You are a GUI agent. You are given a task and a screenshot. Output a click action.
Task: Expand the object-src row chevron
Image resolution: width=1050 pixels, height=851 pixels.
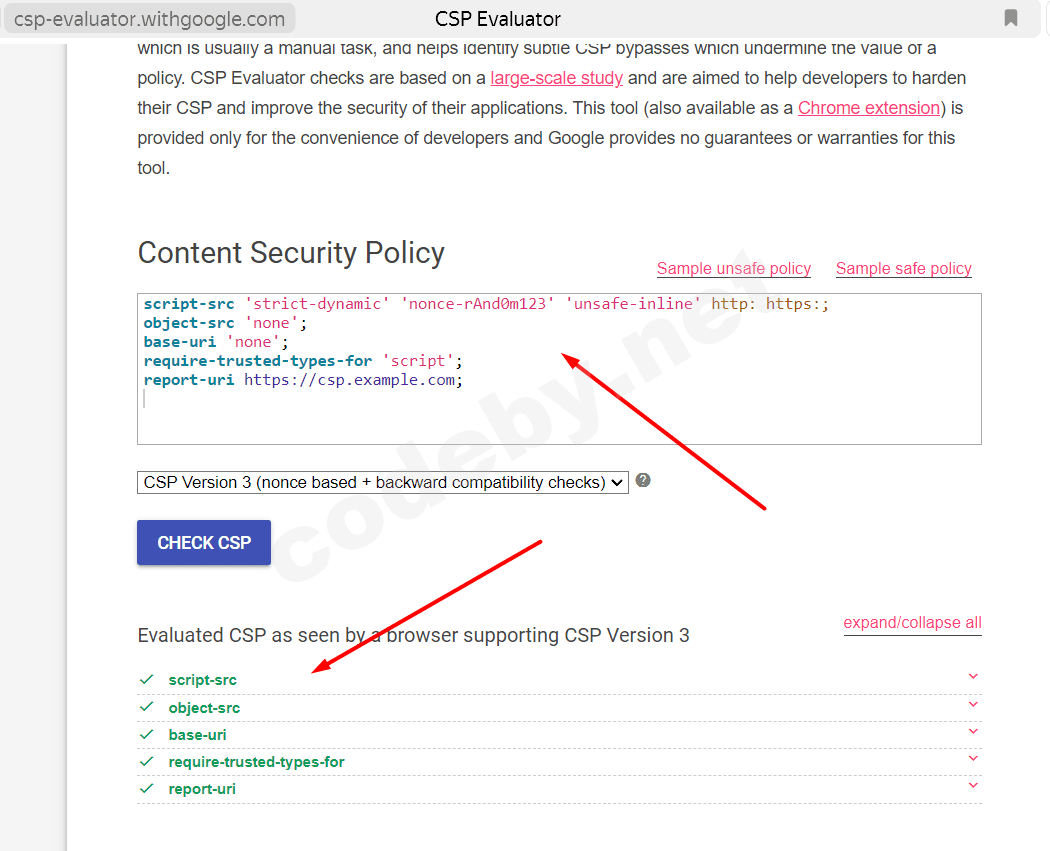(973, 704)
